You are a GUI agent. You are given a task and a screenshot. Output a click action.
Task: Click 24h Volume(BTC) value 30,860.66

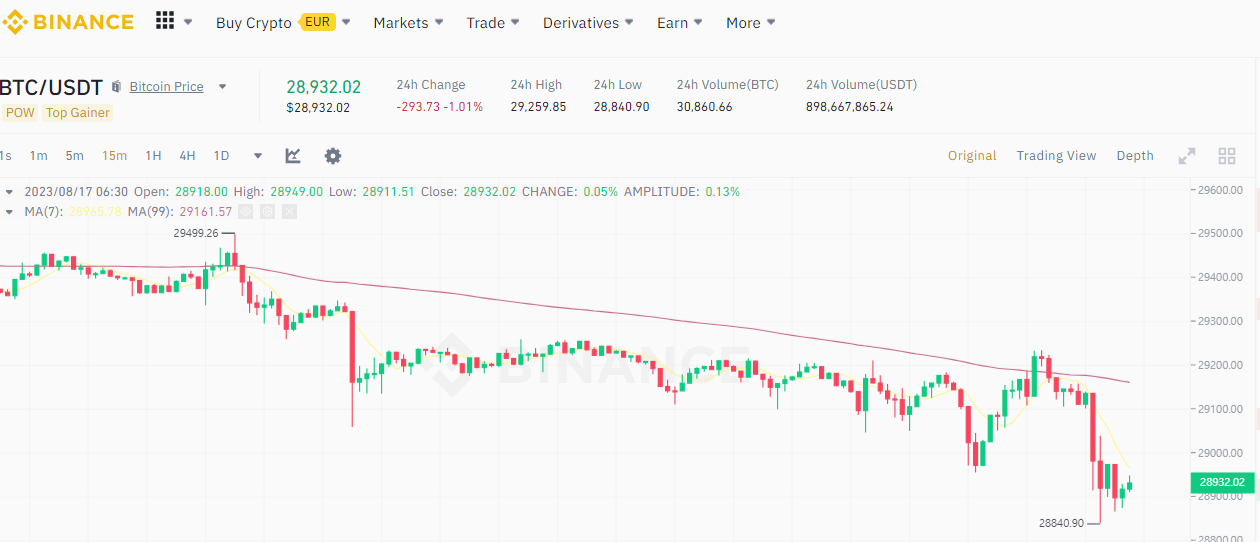point(704,107)
